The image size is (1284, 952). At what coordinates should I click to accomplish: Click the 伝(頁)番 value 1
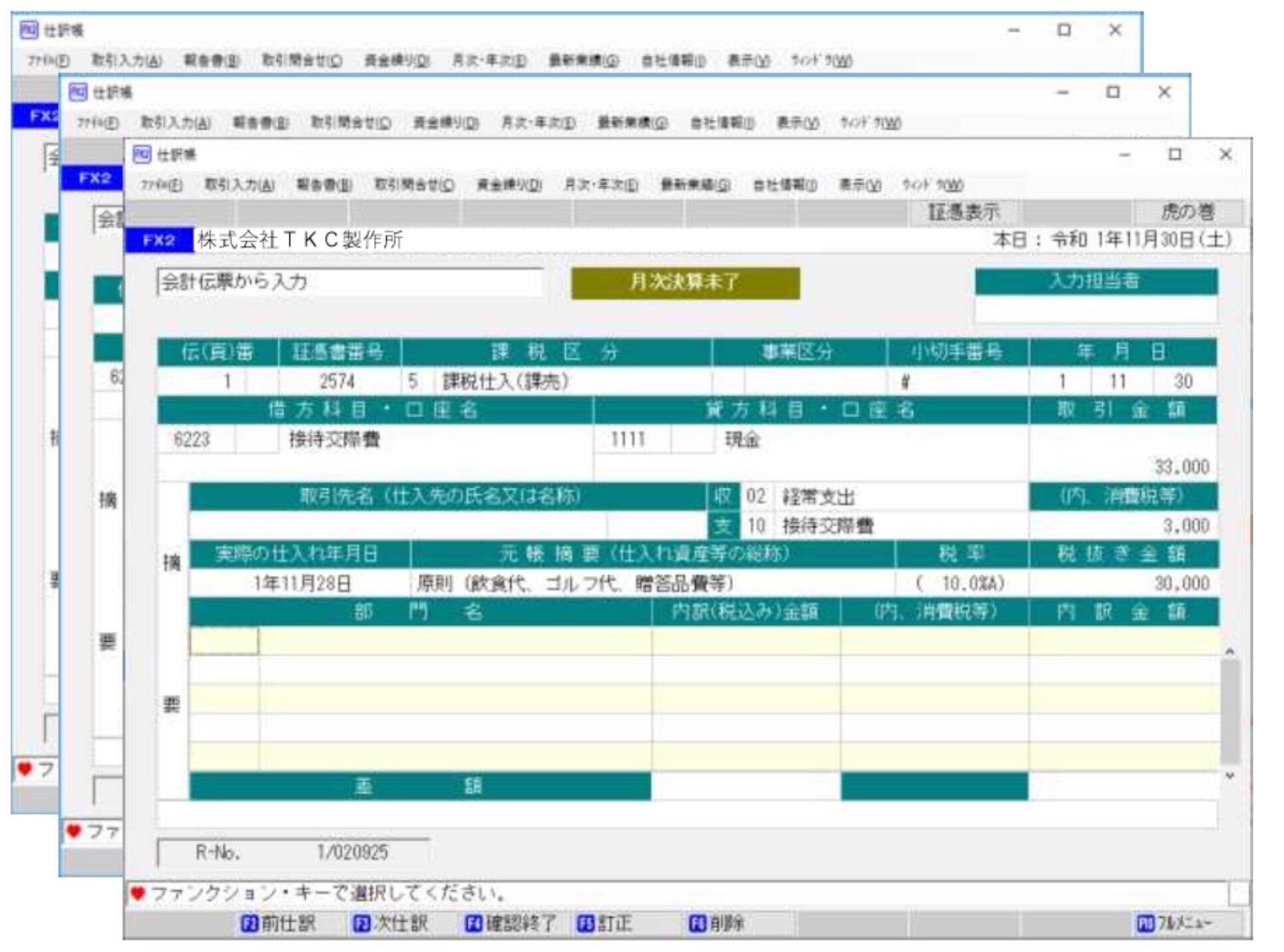click(227, 381)
